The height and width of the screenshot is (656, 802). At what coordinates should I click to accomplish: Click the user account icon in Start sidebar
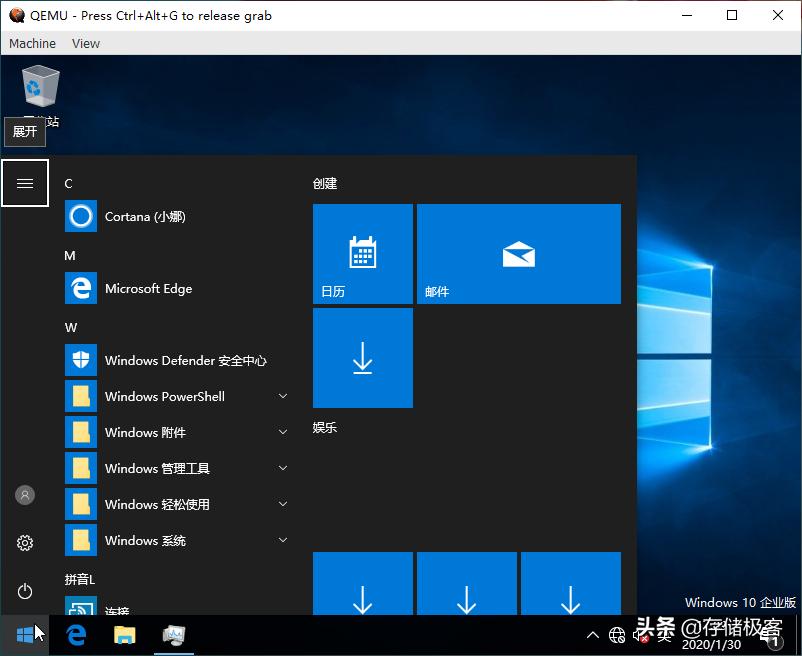25,495
